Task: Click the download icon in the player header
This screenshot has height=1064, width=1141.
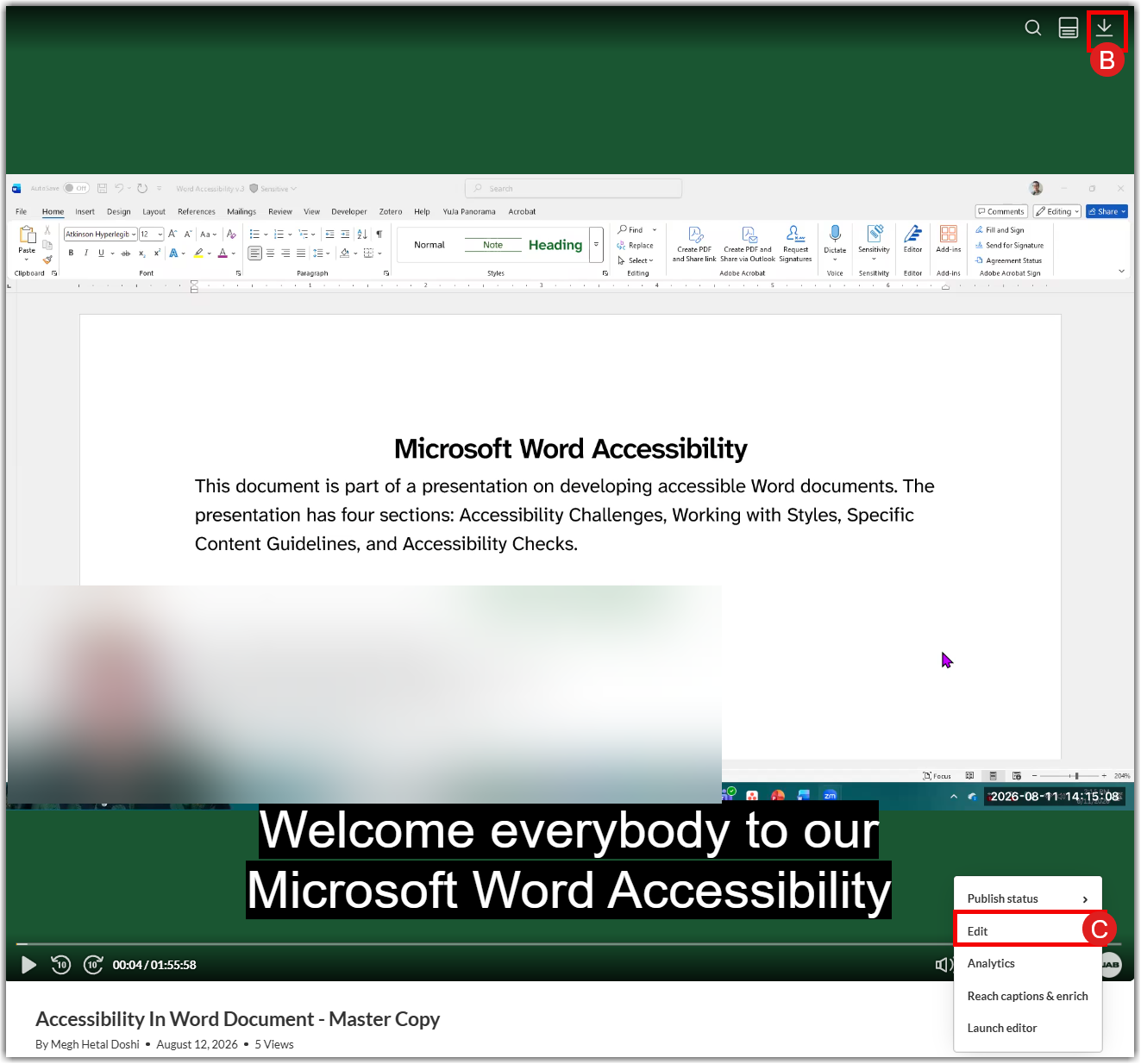Action: [1104, 28]
